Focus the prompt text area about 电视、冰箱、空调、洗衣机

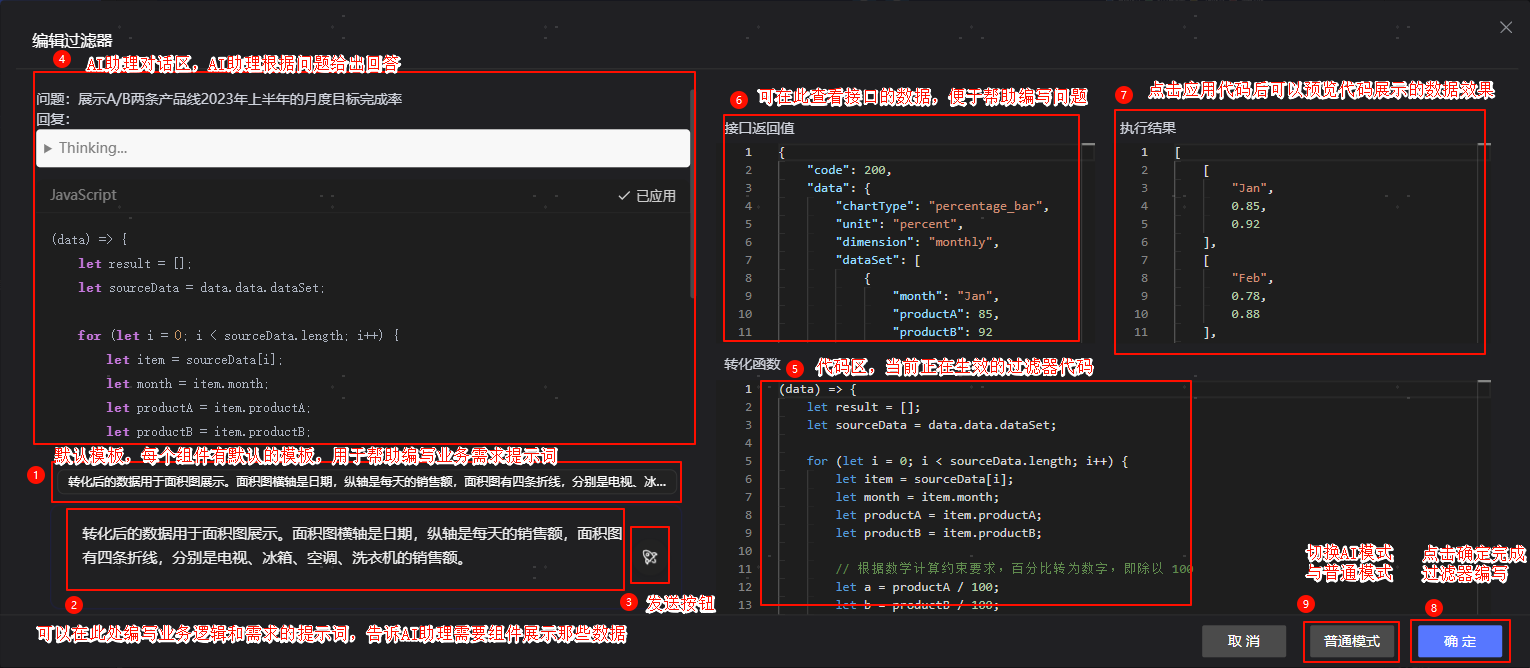point(345,549)
